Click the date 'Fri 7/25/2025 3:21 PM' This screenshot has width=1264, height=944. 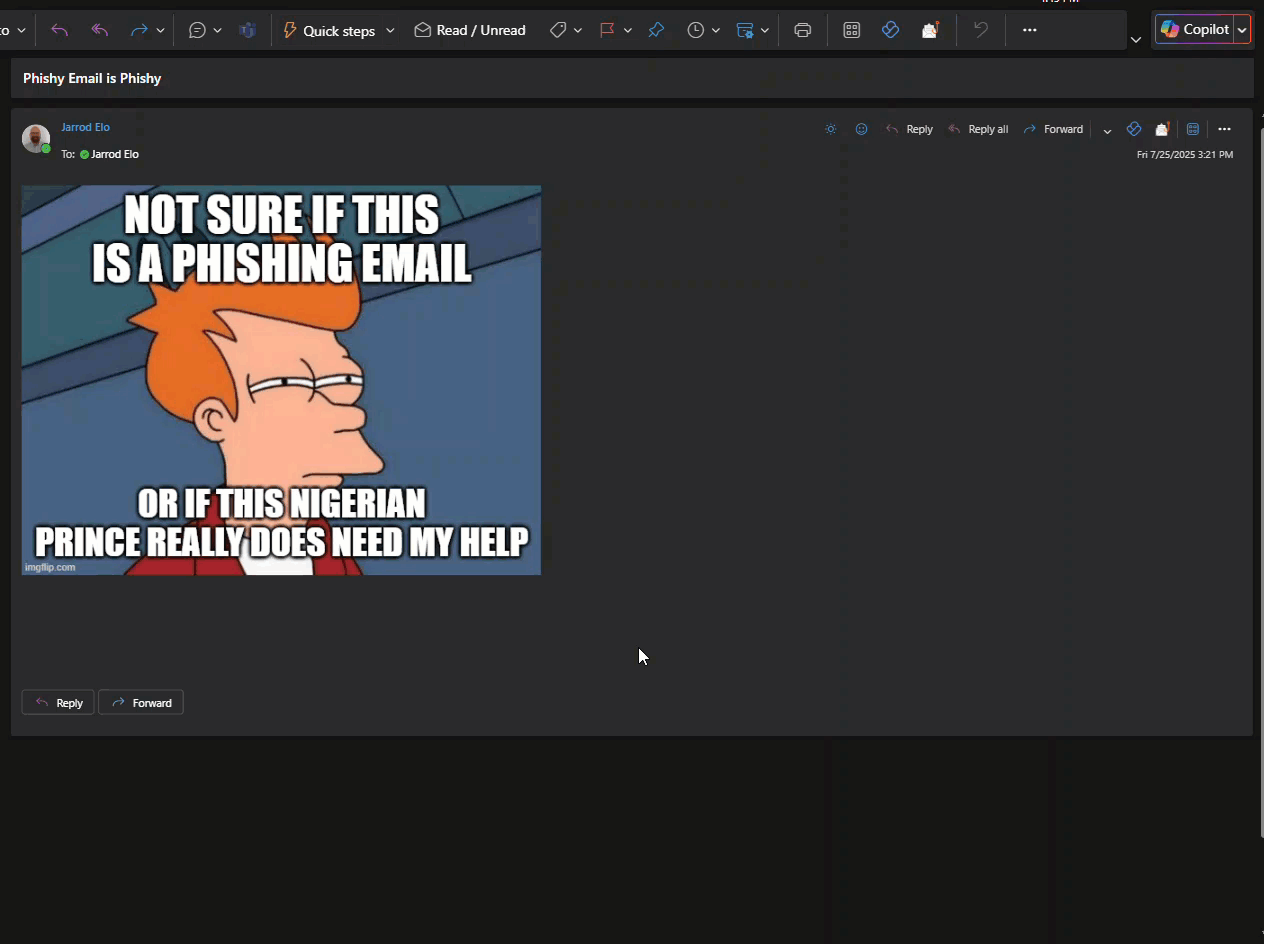click(1185, 155)
